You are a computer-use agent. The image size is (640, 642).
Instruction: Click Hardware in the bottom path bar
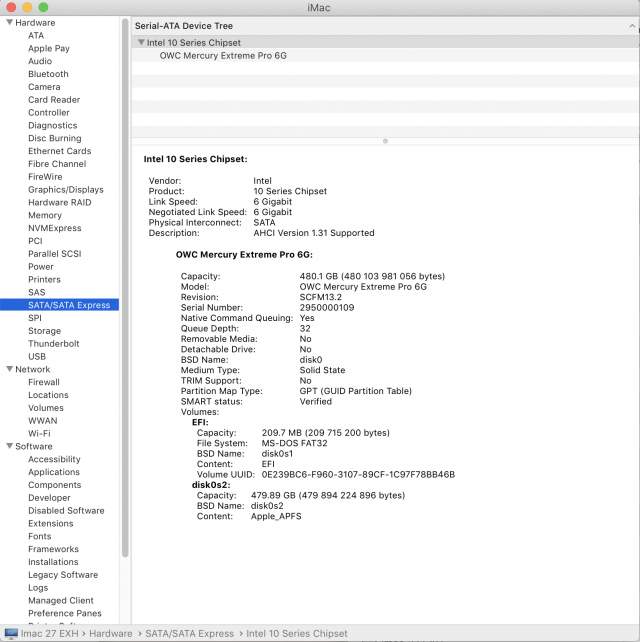[x=110, y=633]
